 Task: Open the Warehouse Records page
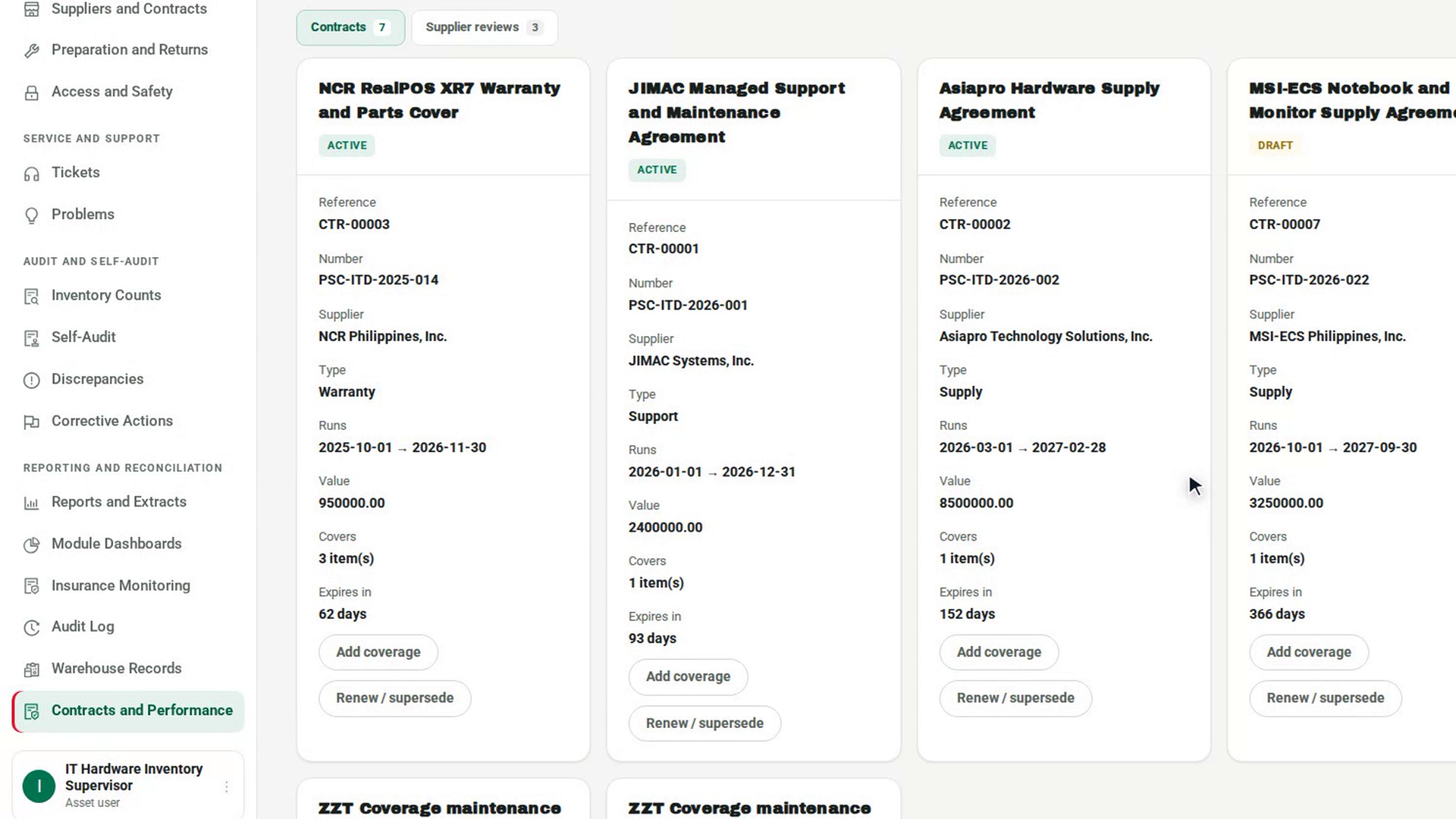pos(129,669)
